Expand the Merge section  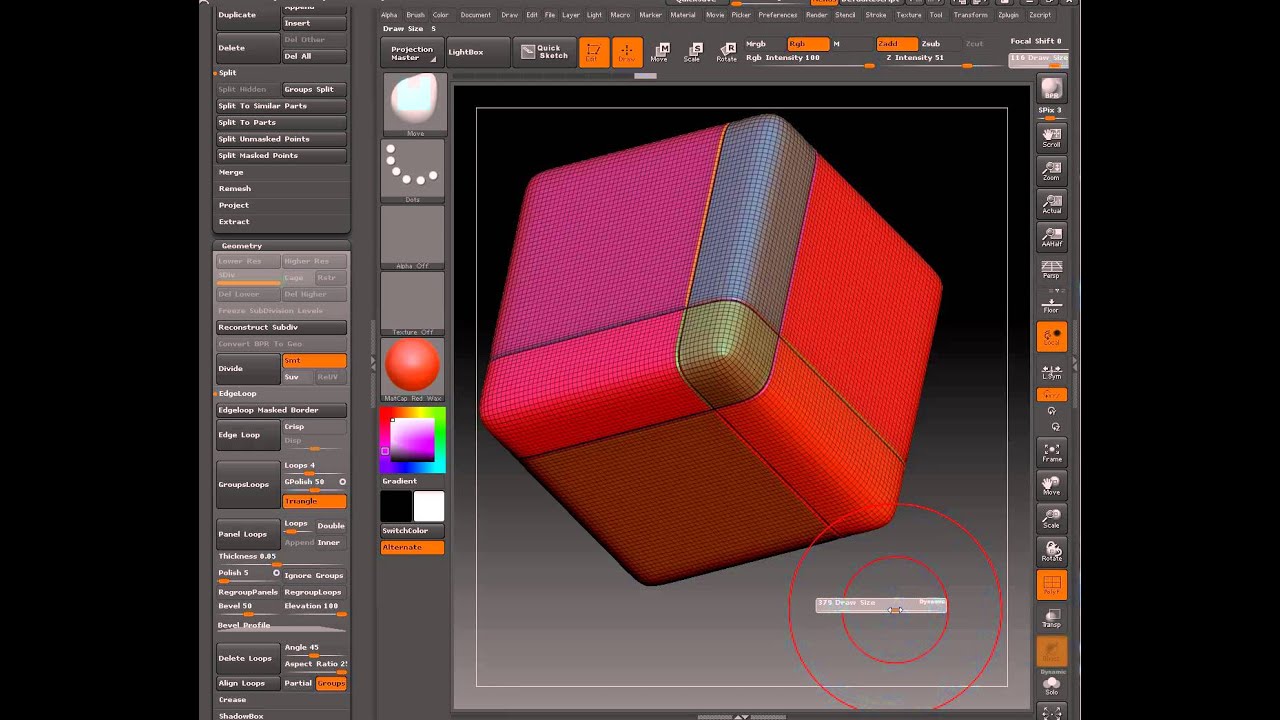coord(231,172)
